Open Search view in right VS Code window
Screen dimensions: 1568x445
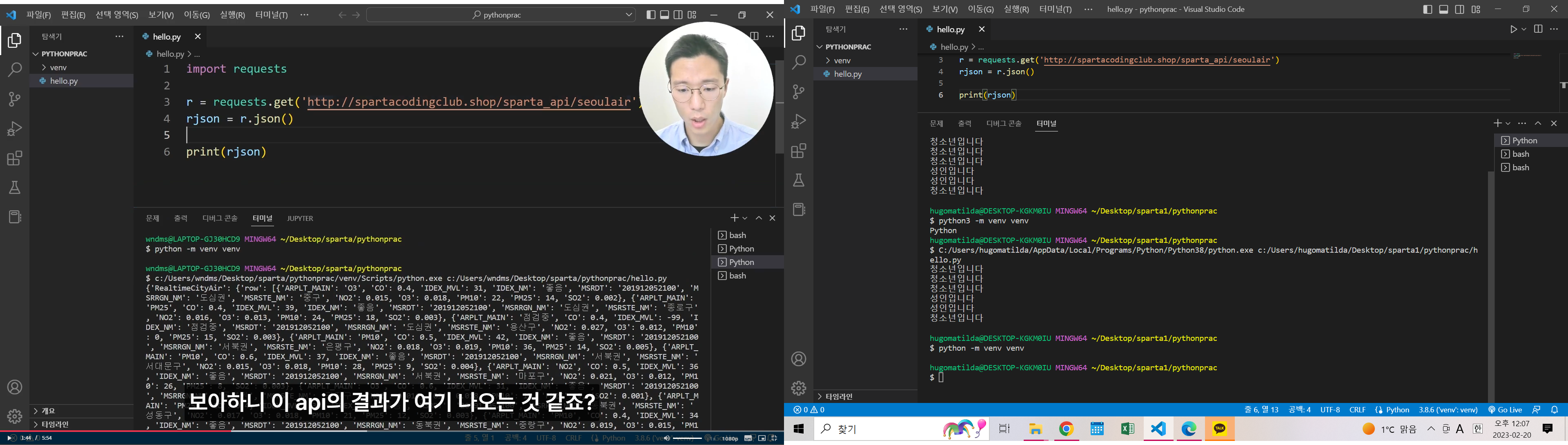[x=799, y=62]
